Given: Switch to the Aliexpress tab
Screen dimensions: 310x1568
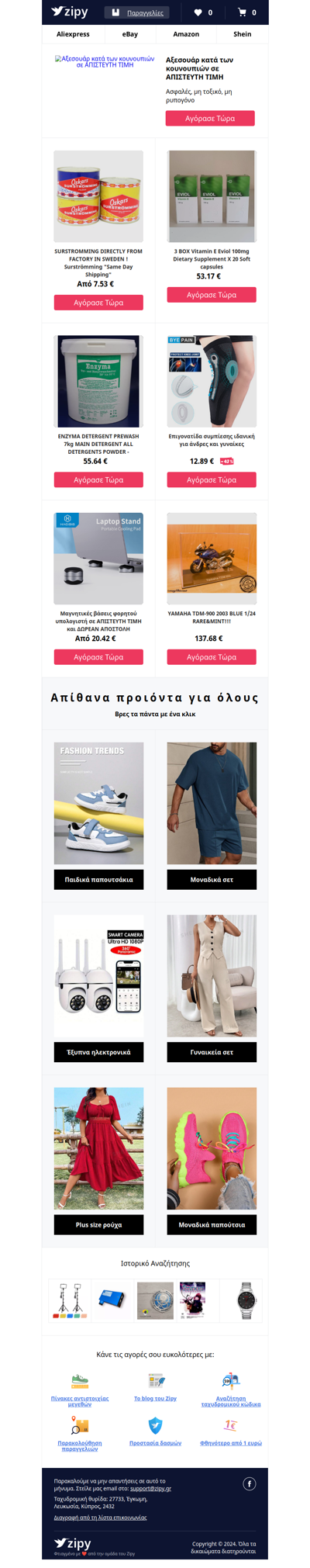Looking at the screenshot, I should tap(73, 34).
